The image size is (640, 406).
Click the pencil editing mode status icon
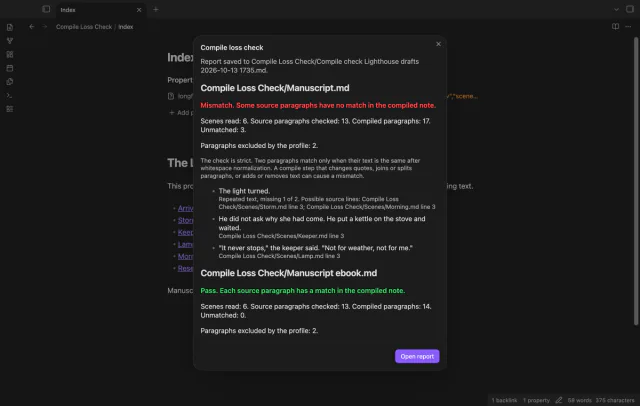(559, 400)
